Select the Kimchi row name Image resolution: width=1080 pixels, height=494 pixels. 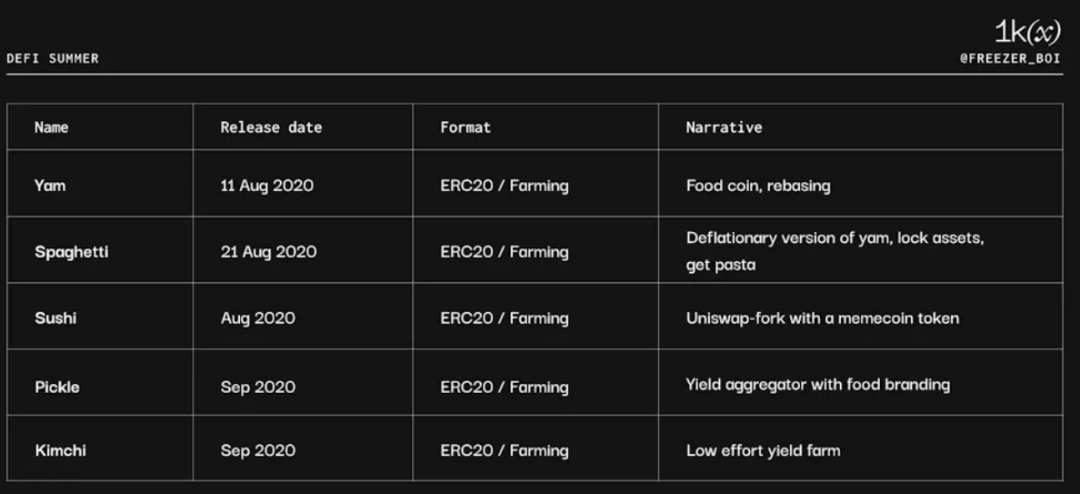coord(61,451)
